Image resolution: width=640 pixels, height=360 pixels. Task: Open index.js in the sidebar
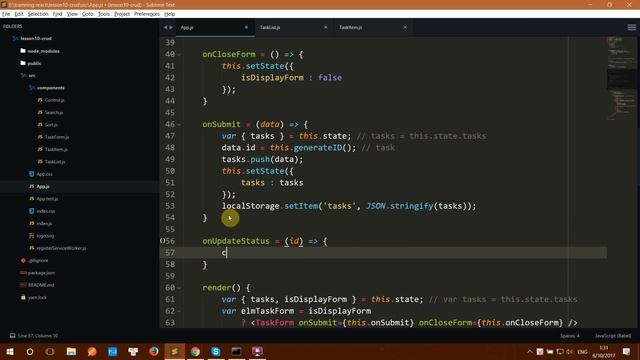coord(44,223)
